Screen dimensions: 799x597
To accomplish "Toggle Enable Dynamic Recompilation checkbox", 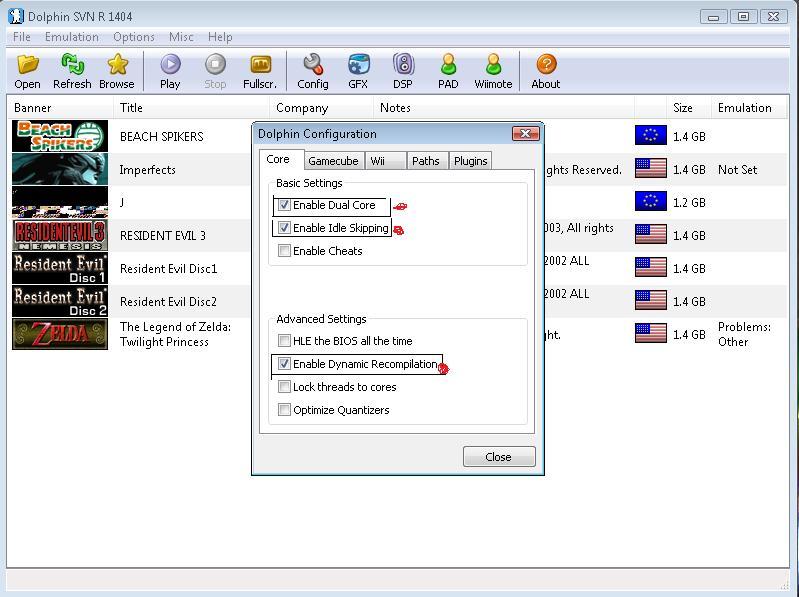I will point(284,364).
